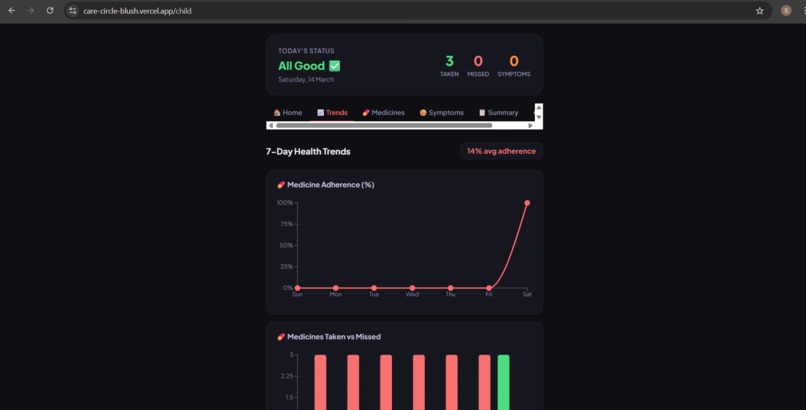This screenshot has width=806, height=410.
Task: Select the Trends tab
Action: click(332, 113)
